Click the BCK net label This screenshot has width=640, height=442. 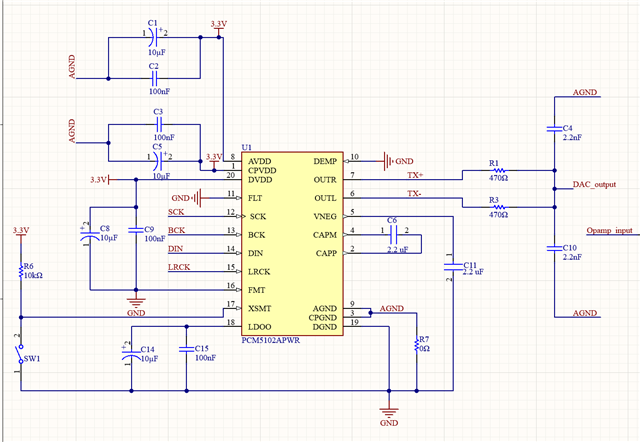176,230
